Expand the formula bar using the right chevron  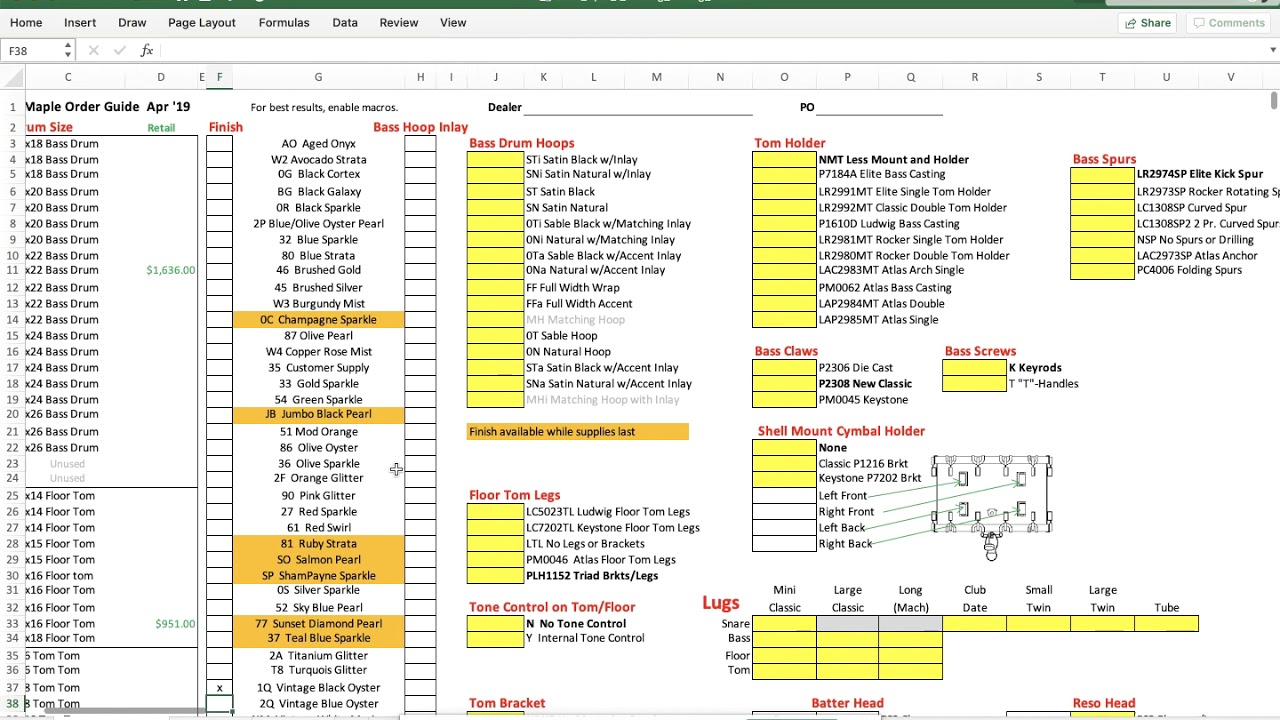tap(1272, 50)
